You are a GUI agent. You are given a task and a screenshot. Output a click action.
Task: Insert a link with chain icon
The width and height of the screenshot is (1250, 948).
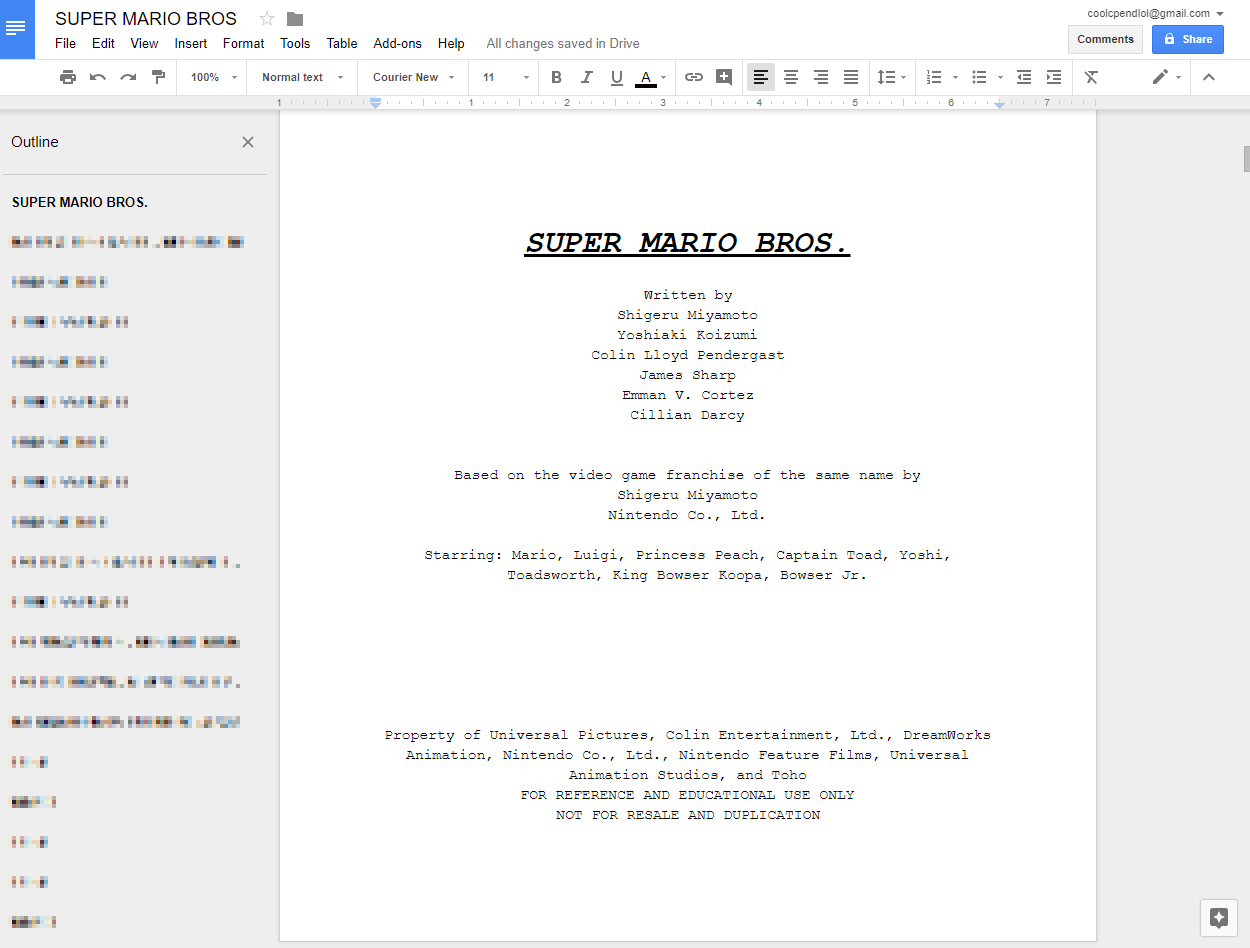click(694, 77)
